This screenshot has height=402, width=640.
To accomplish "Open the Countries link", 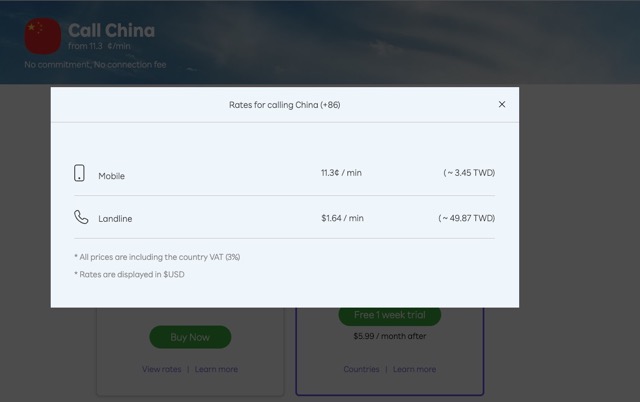I will click(x=361, y=369).
